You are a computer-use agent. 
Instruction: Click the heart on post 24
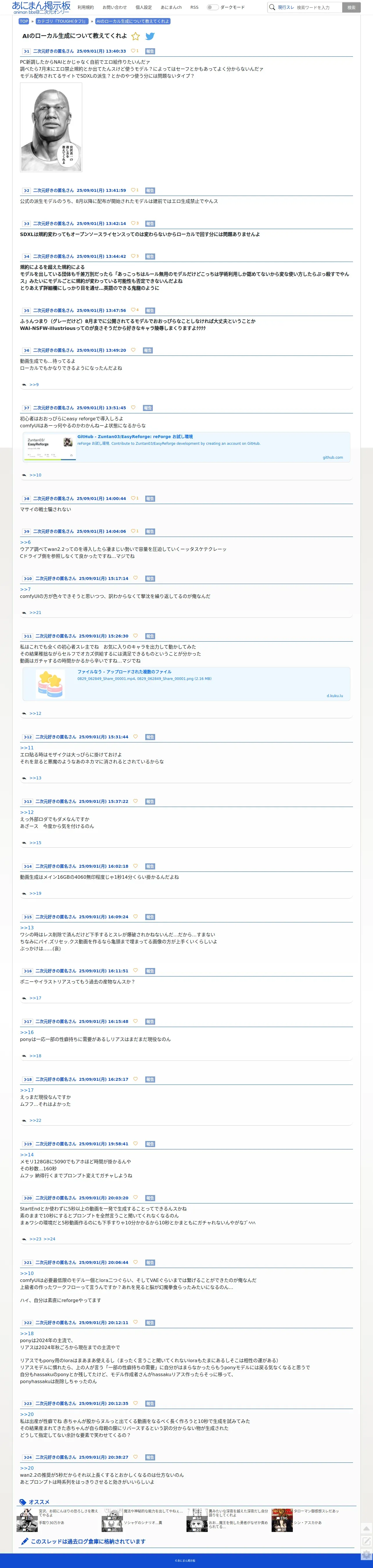[x=136, y=1457]
